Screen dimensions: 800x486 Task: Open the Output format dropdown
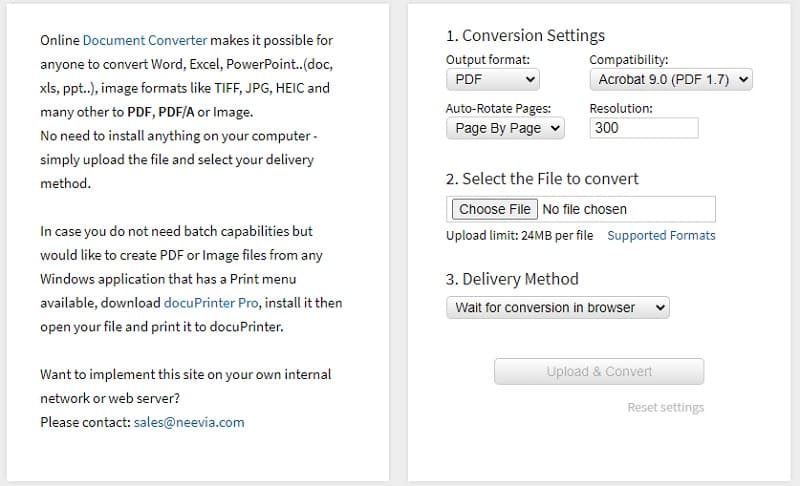pos(492,79)
